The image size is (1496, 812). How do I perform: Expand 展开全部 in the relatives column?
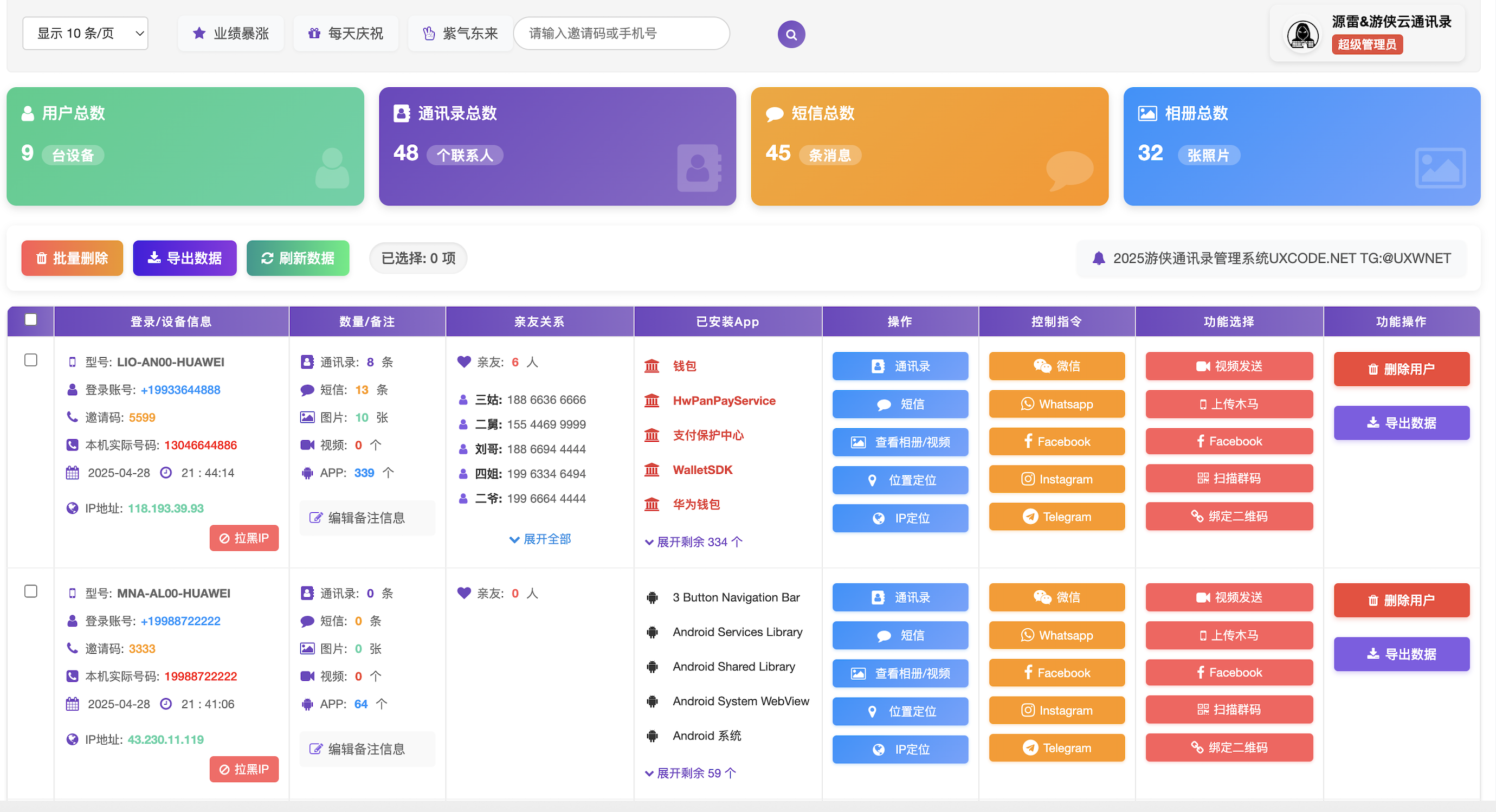tap(540, 539)
